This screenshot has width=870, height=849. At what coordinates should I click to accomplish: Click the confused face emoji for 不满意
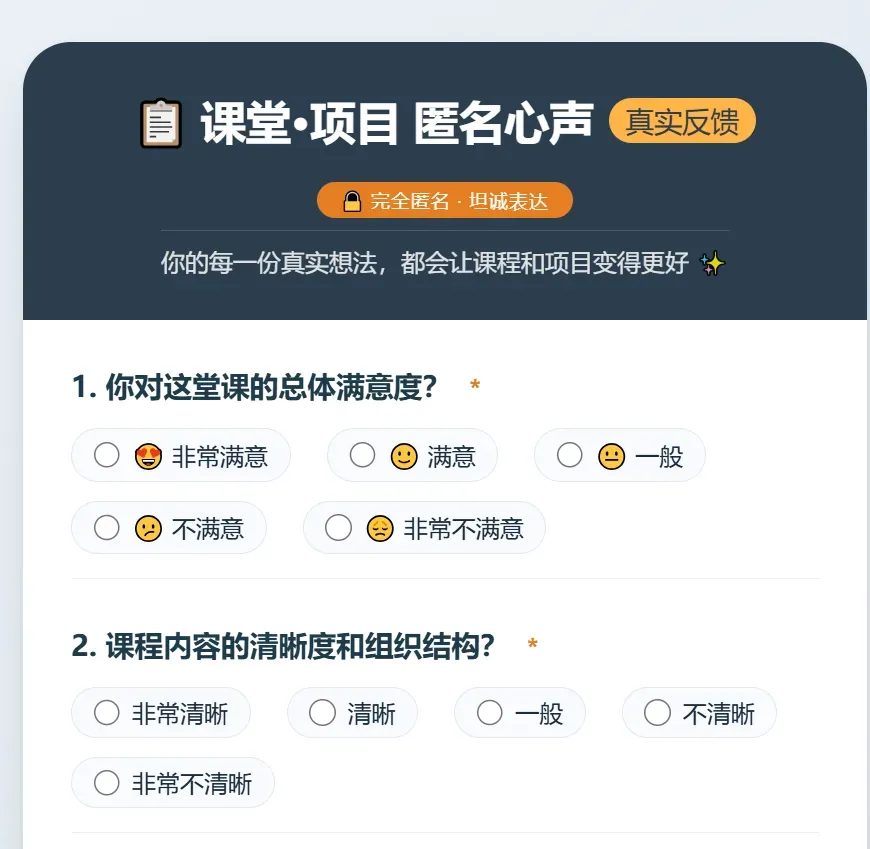148,528
